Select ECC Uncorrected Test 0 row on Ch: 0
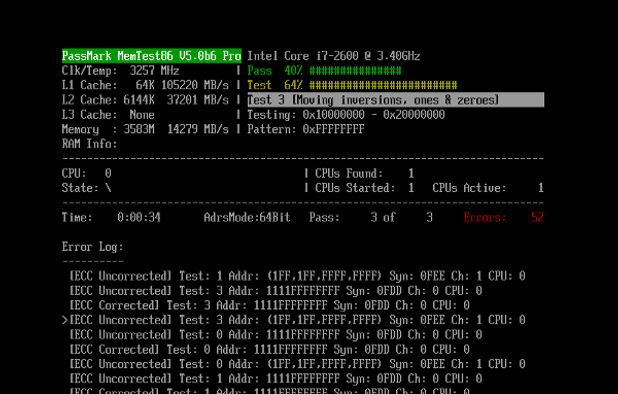 coord(276,335)
